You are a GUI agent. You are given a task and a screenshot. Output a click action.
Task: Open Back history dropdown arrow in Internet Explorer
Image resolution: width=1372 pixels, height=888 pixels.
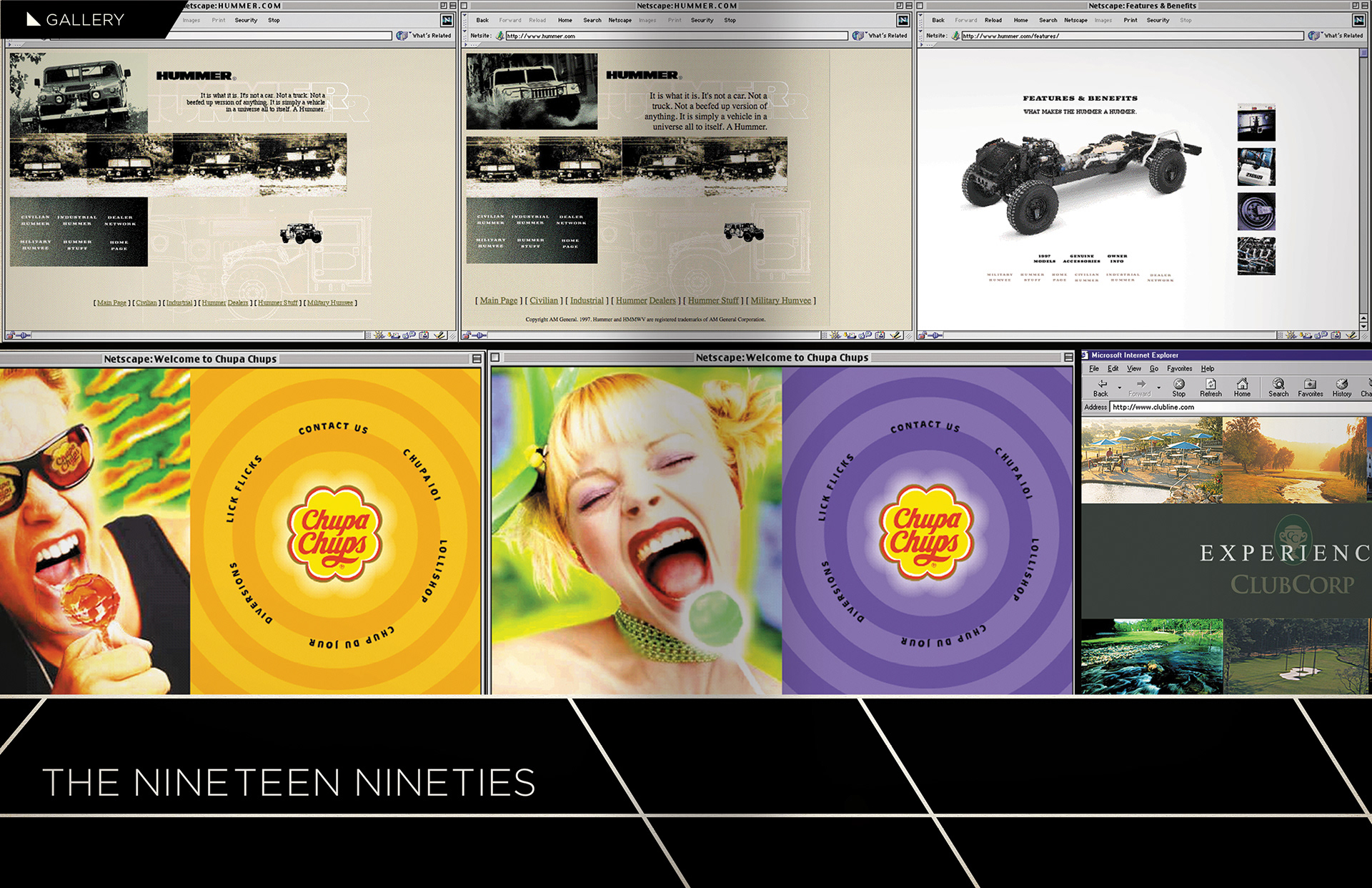click(x=1119, y=388)
